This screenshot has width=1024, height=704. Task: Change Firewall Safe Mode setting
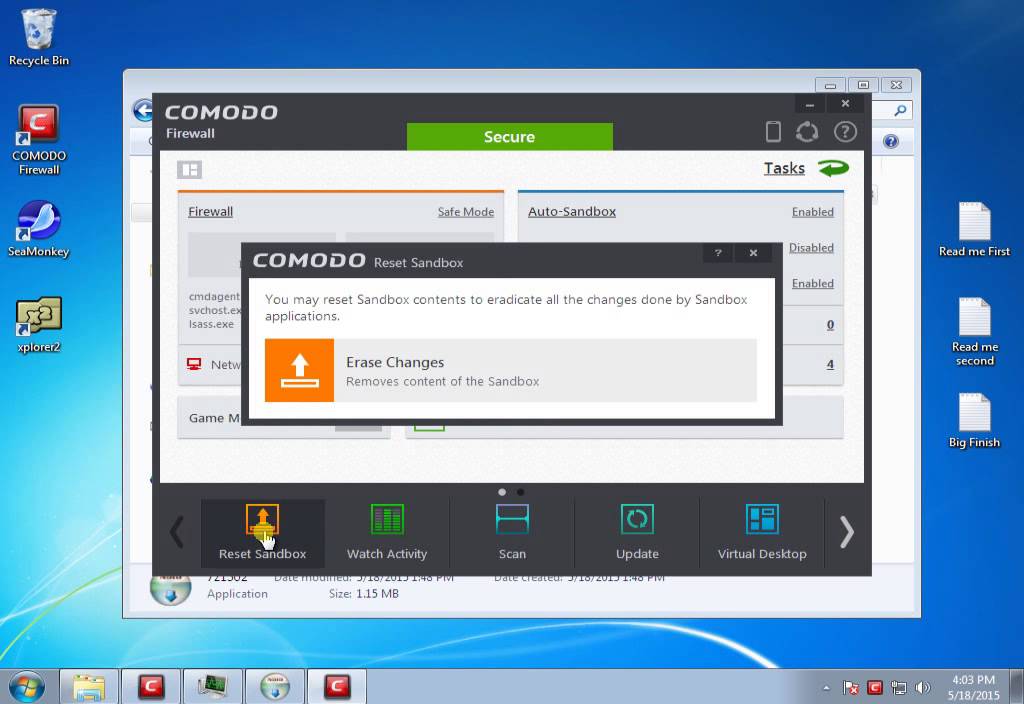pyautogui.click(x=466, y=212)
